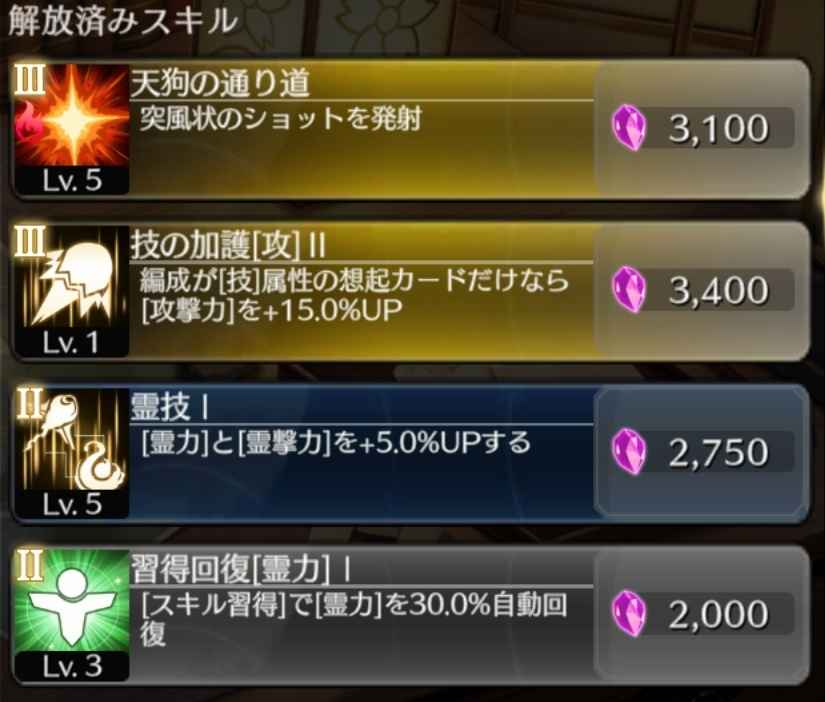Tap the Lv. 1 label under 技の加護 icon

[72, 343]
